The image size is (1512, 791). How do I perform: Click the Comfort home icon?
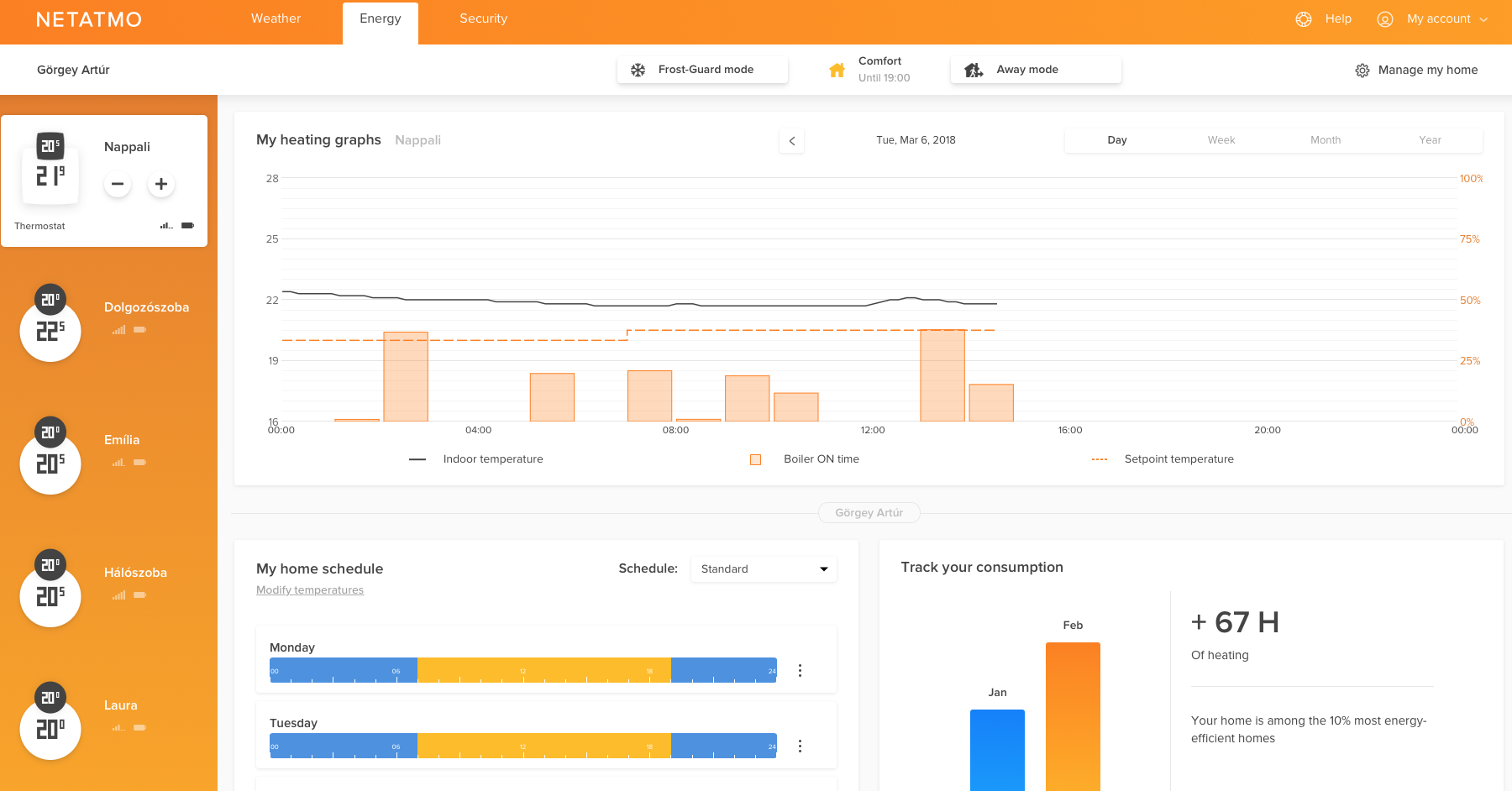coord(837,70)
